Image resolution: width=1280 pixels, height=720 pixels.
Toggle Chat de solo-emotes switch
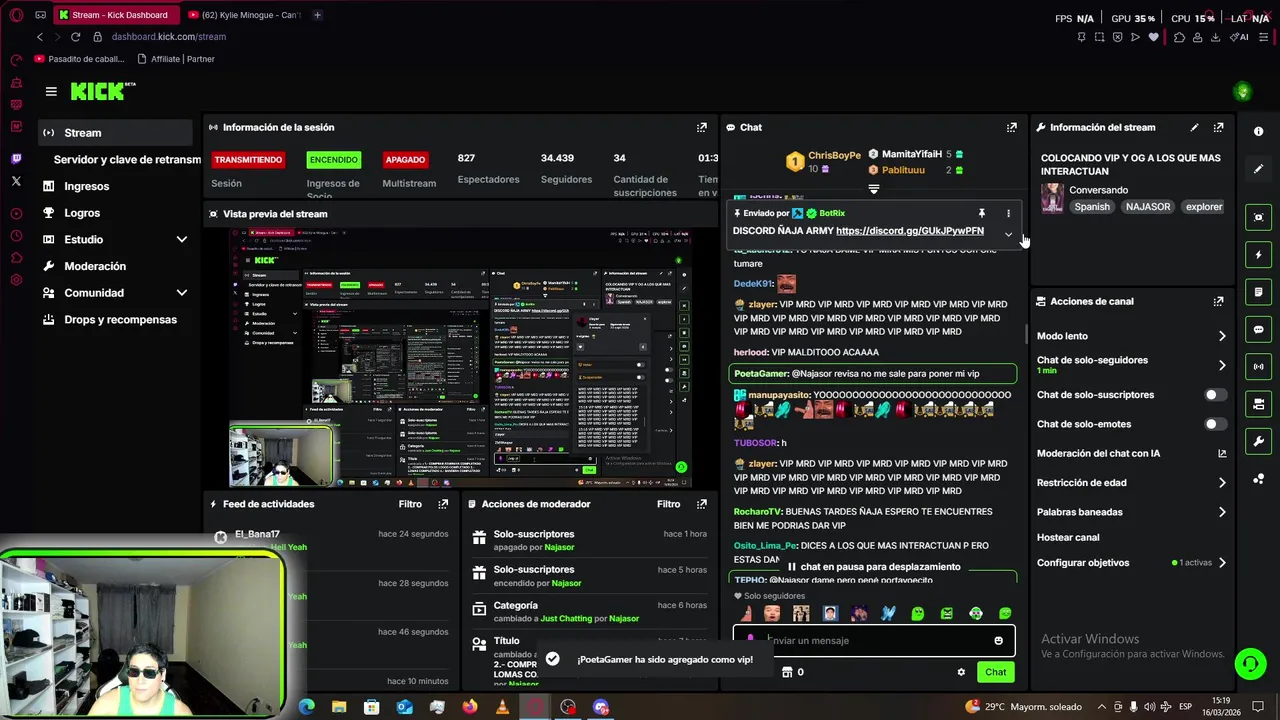click(1215, 424)
